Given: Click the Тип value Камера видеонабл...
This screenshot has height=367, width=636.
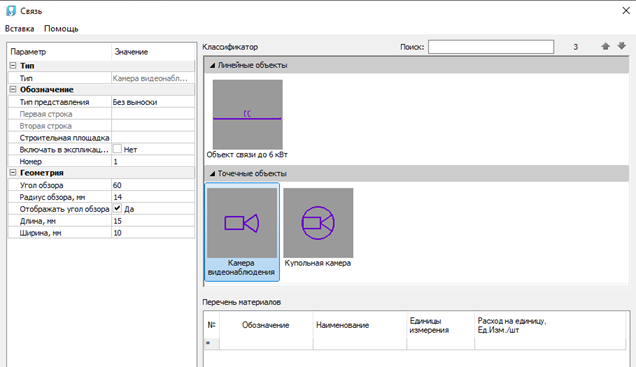Looking at the screenshot, I should click(x=153, y=78).
